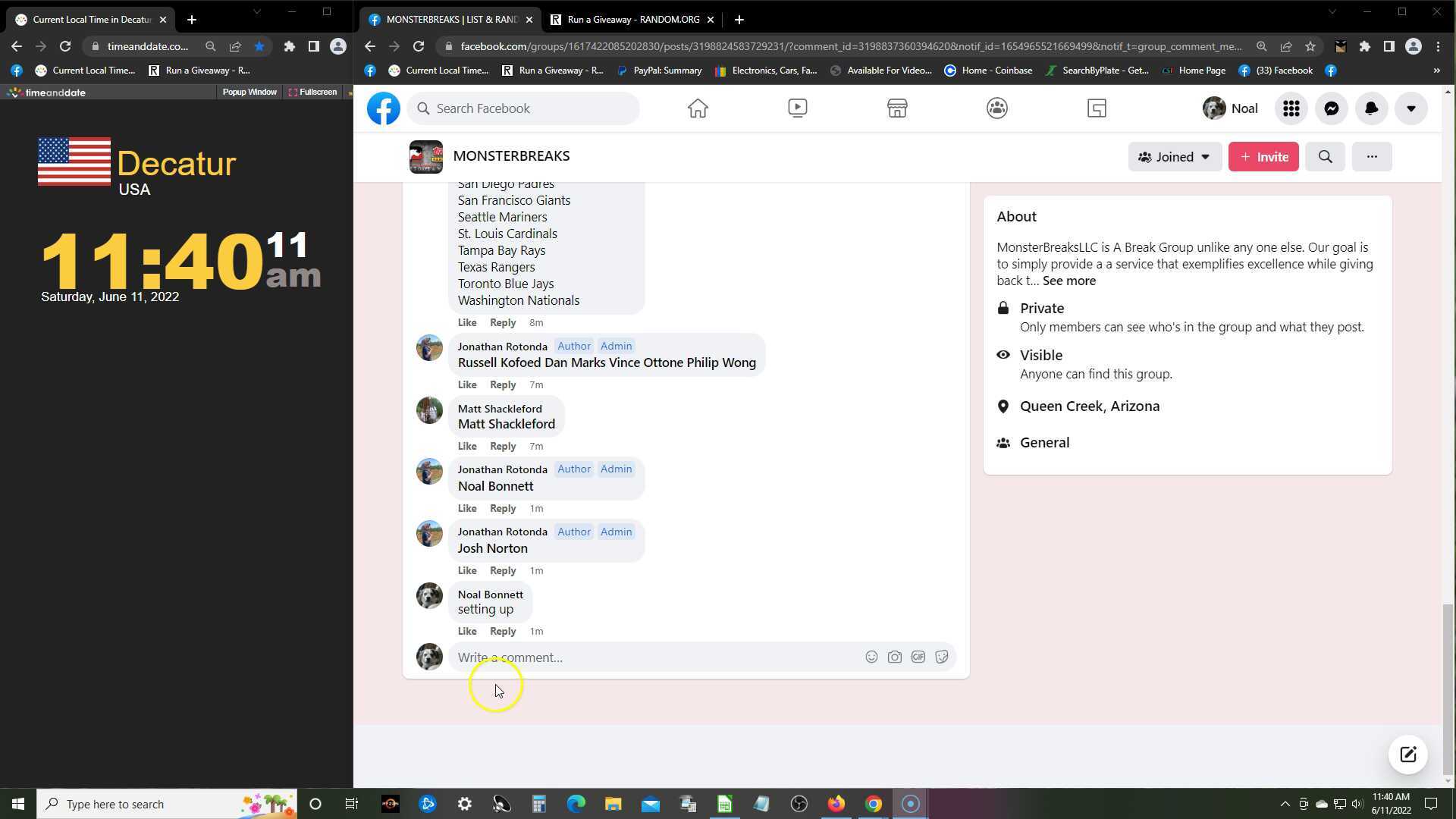The image size is (1456, 819).
Task: Toggle Fullscreen on timeanddate clock
Action: 312,93
